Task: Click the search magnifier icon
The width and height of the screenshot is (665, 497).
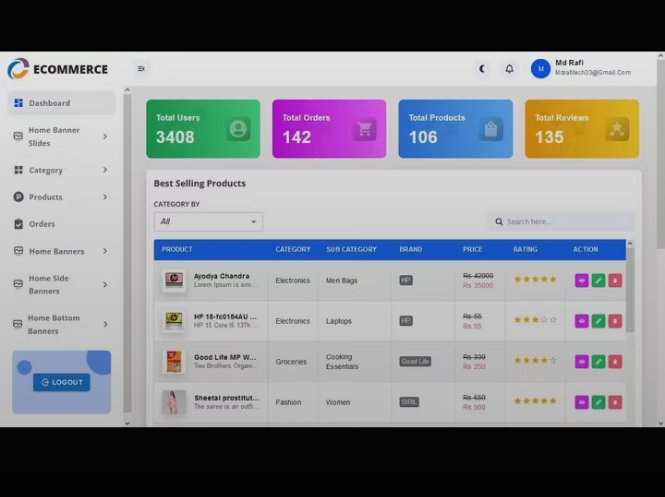Action: tap(499, 222)
